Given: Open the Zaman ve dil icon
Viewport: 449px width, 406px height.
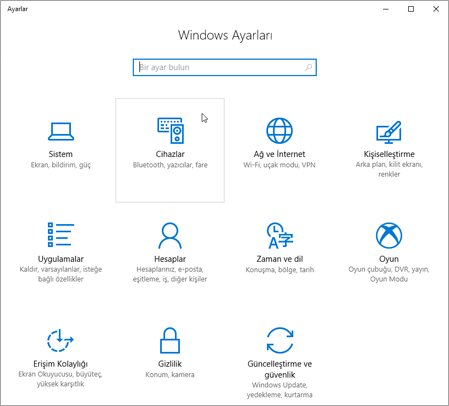Looking at the screenshot, I should [280, 235].
